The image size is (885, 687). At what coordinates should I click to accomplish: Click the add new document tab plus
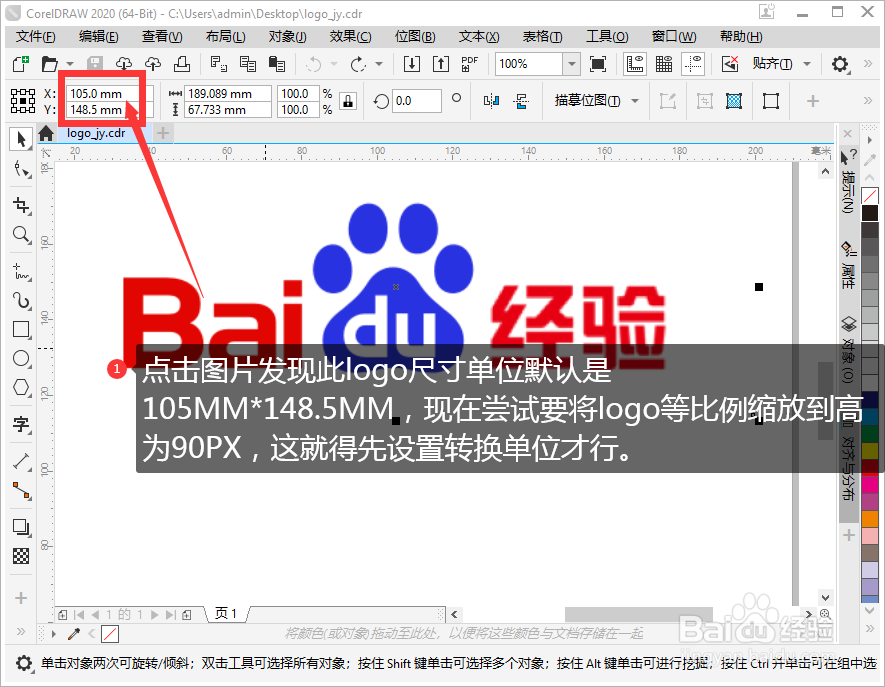[x=163, y=133]
